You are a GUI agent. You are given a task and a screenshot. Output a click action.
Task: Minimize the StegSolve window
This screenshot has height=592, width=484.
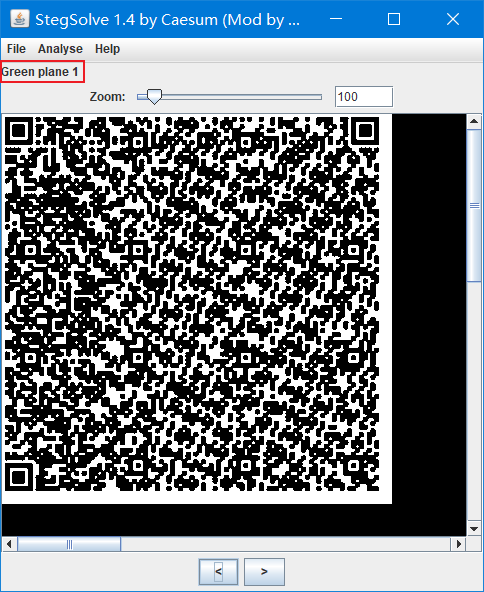336,19
